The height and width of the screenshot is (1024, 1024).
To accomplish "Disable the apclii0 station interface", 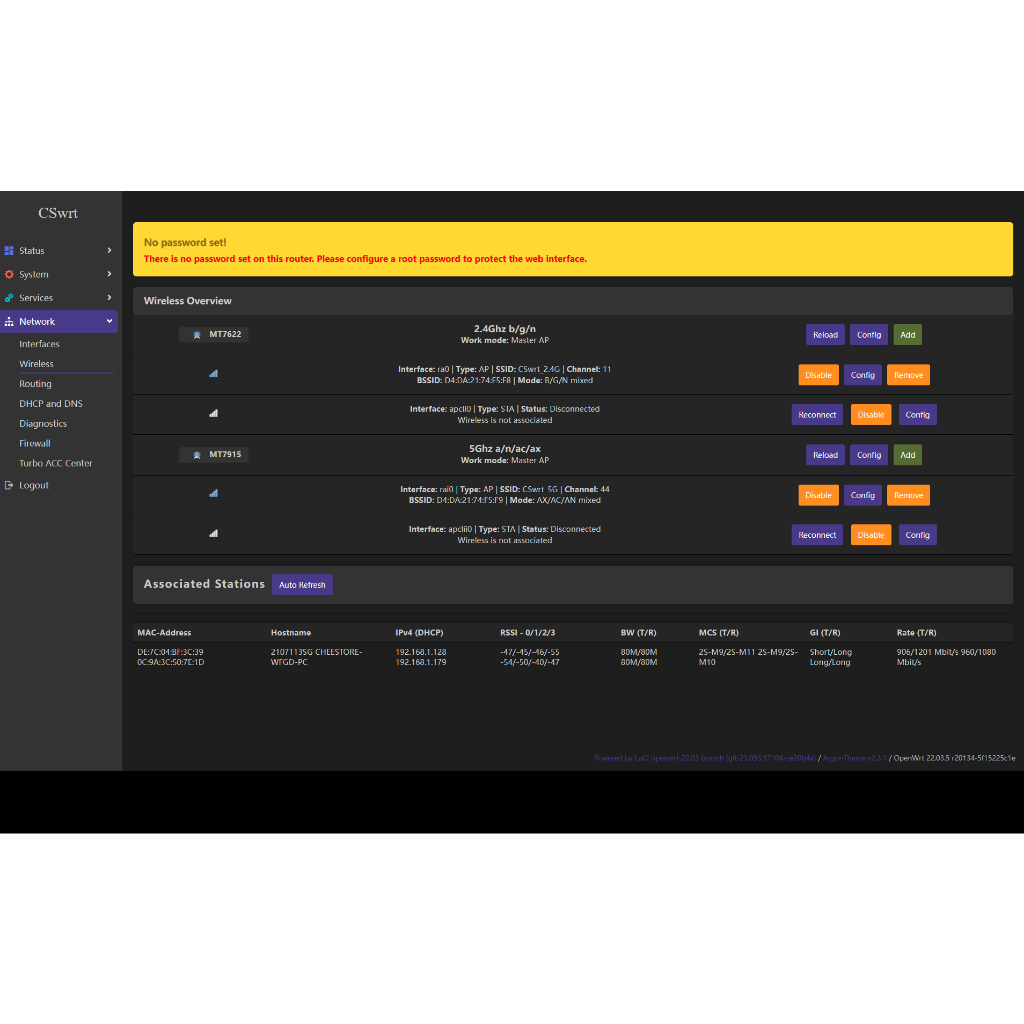I will pos(870,535).
